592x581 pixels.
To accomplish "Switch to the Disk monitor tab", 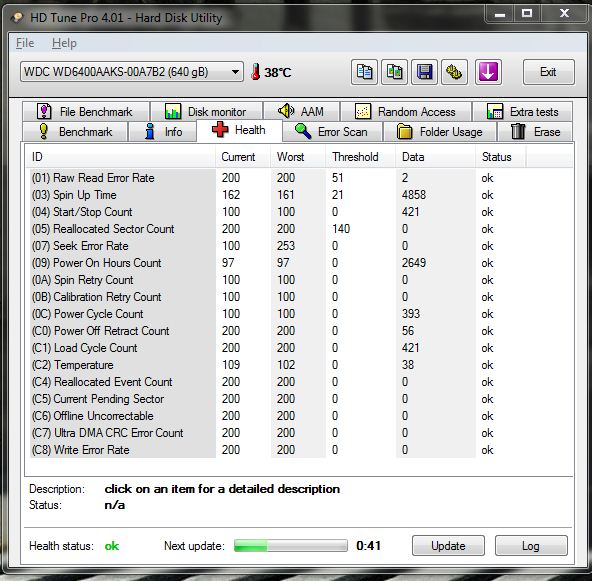I will (206, 112).
